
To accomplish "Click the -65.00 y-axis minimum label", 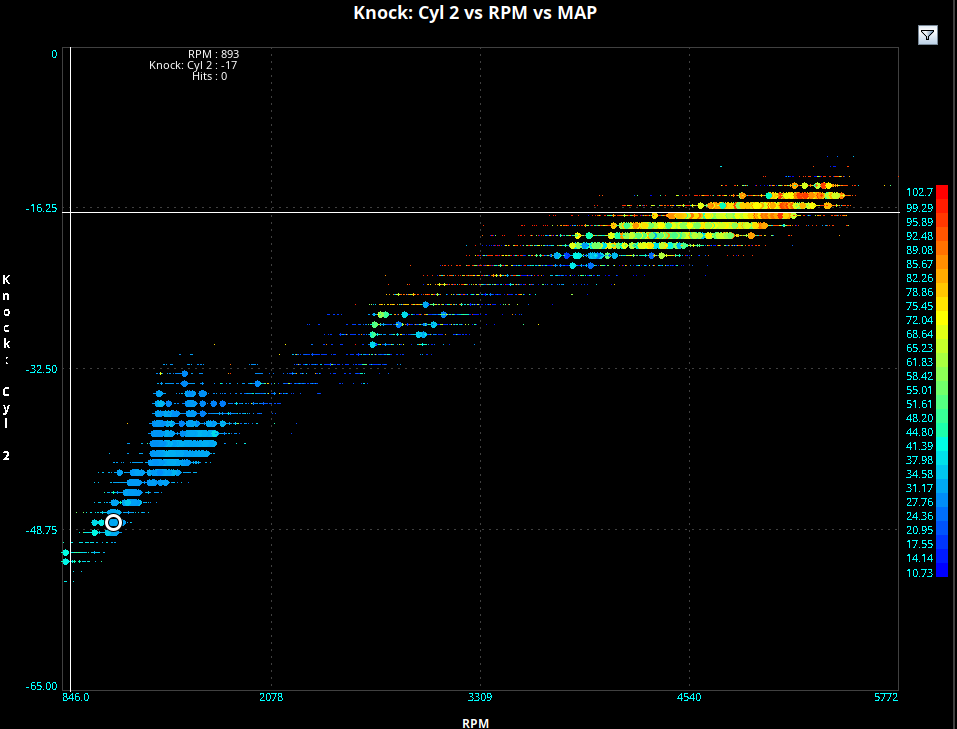I will point(43,686).
